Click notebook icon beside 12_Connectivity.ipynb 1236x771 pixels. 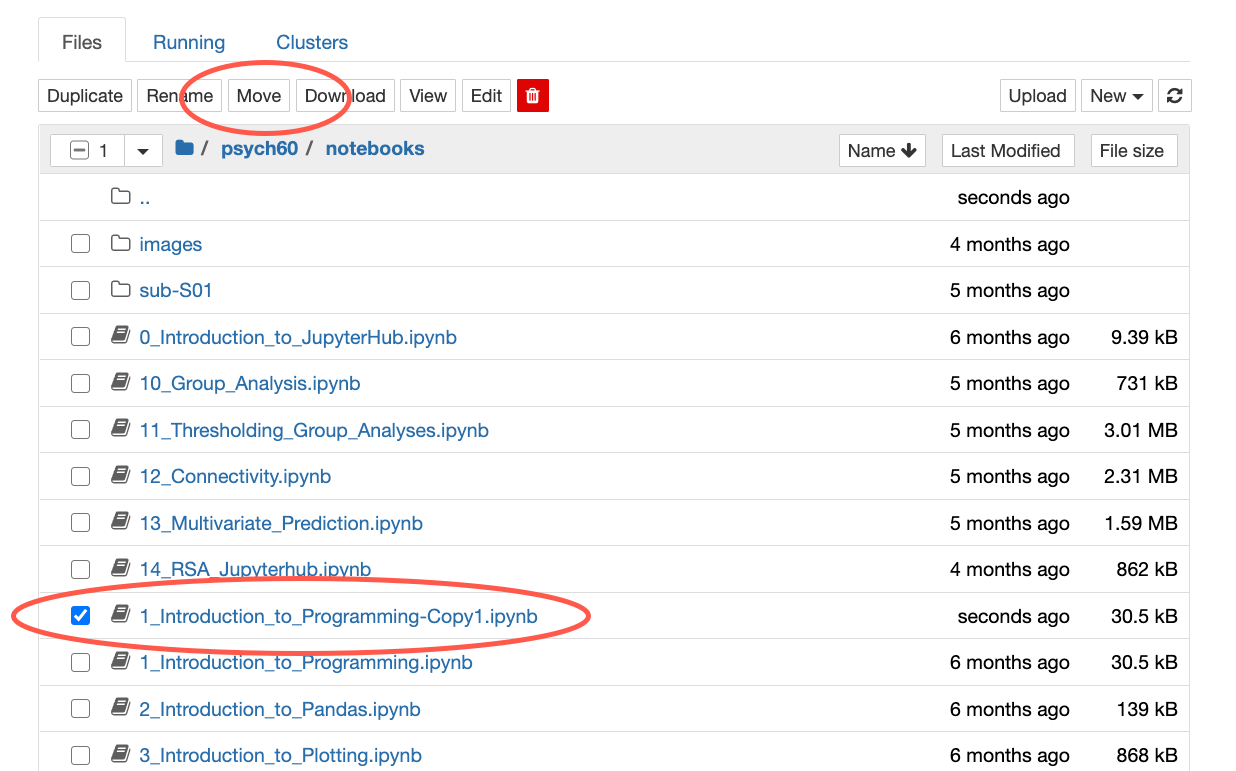121,476
